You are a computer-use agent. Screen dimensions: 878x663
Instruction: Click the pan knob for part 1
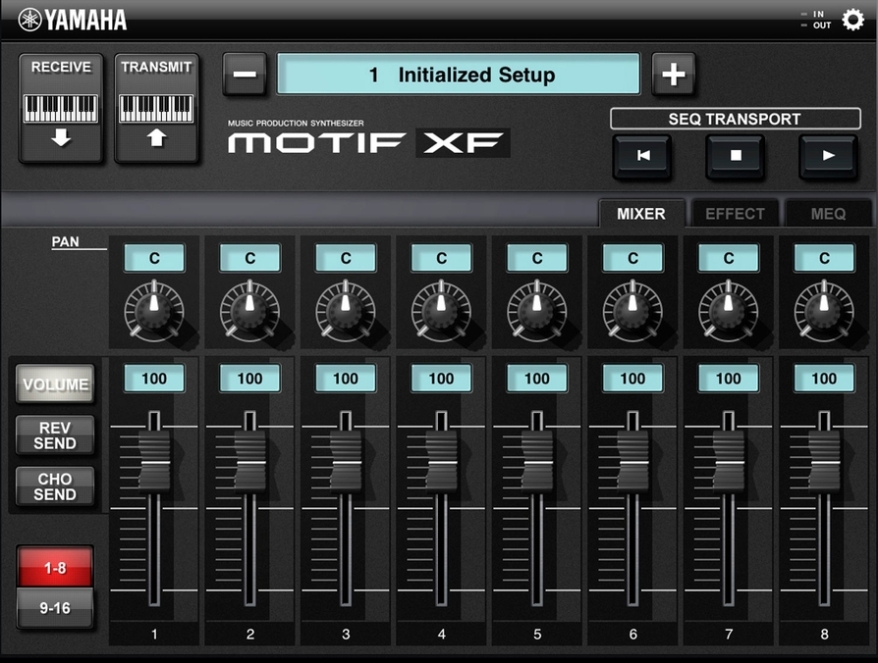(x=154, y=311)
